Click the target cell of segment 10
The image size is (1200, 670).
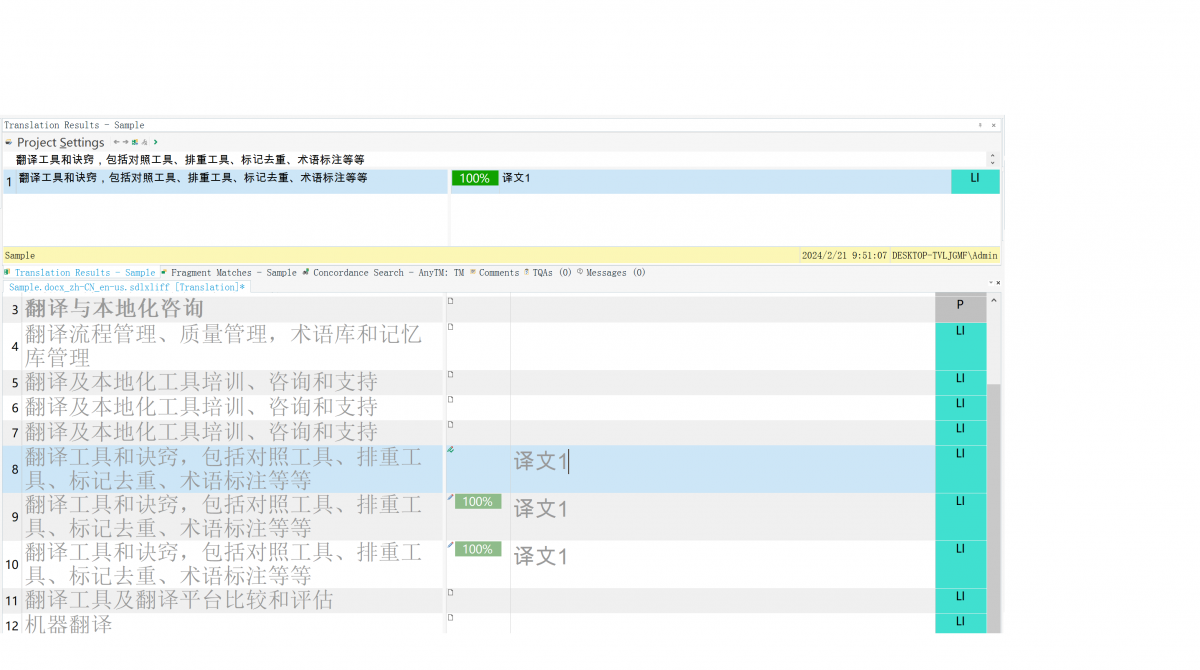[x=720, y=557]
